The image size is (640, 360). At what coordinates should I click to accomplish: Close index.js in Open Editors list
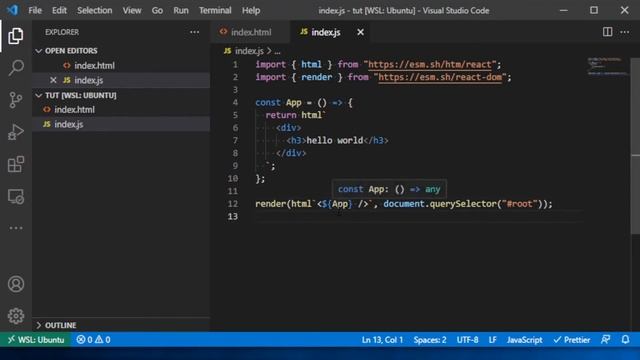(x=53, y=80)
